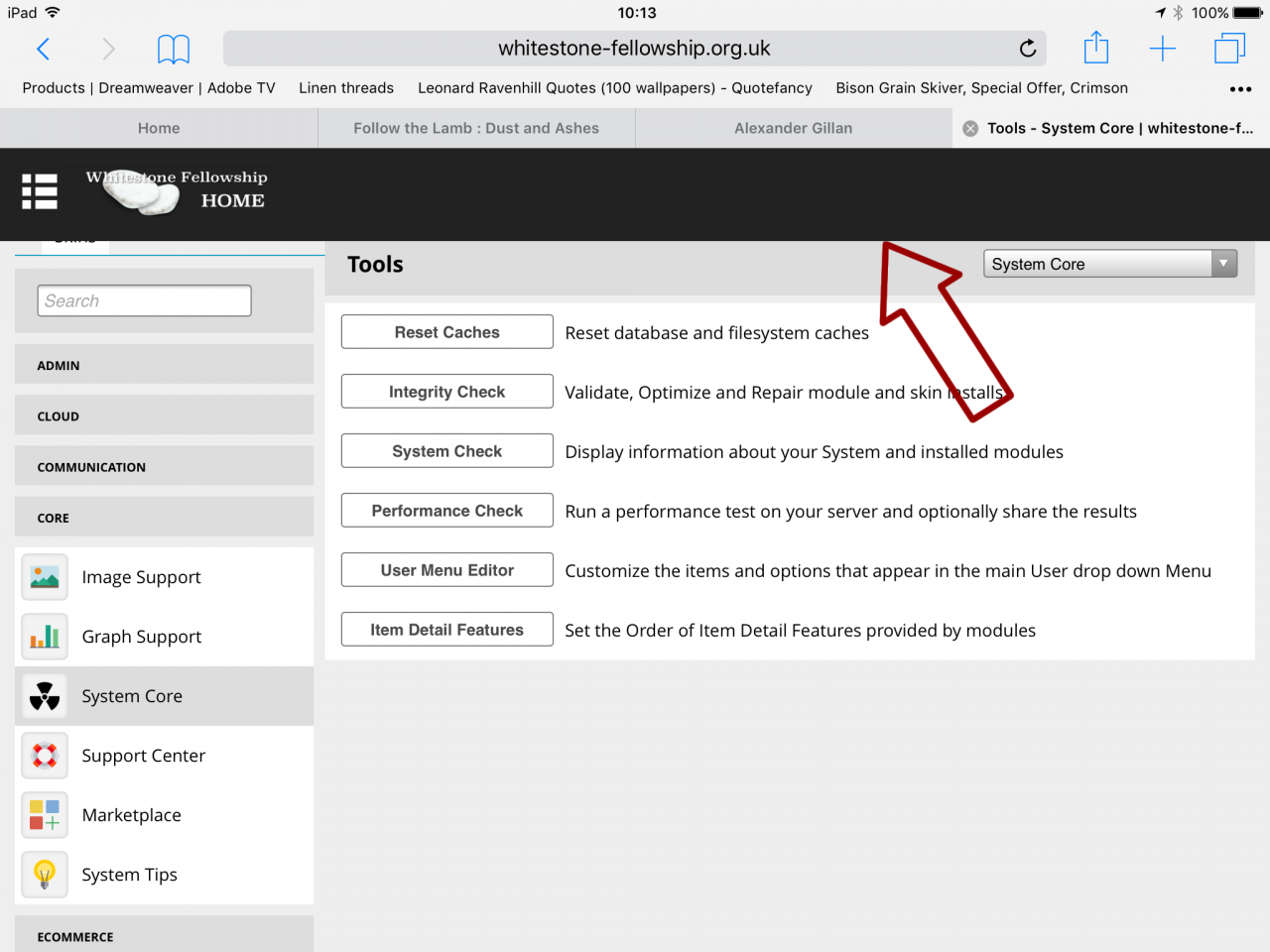The image size is (1270, 952).
Task: Click "Customize the items and options" description
Action: click(x=888, y=571)
